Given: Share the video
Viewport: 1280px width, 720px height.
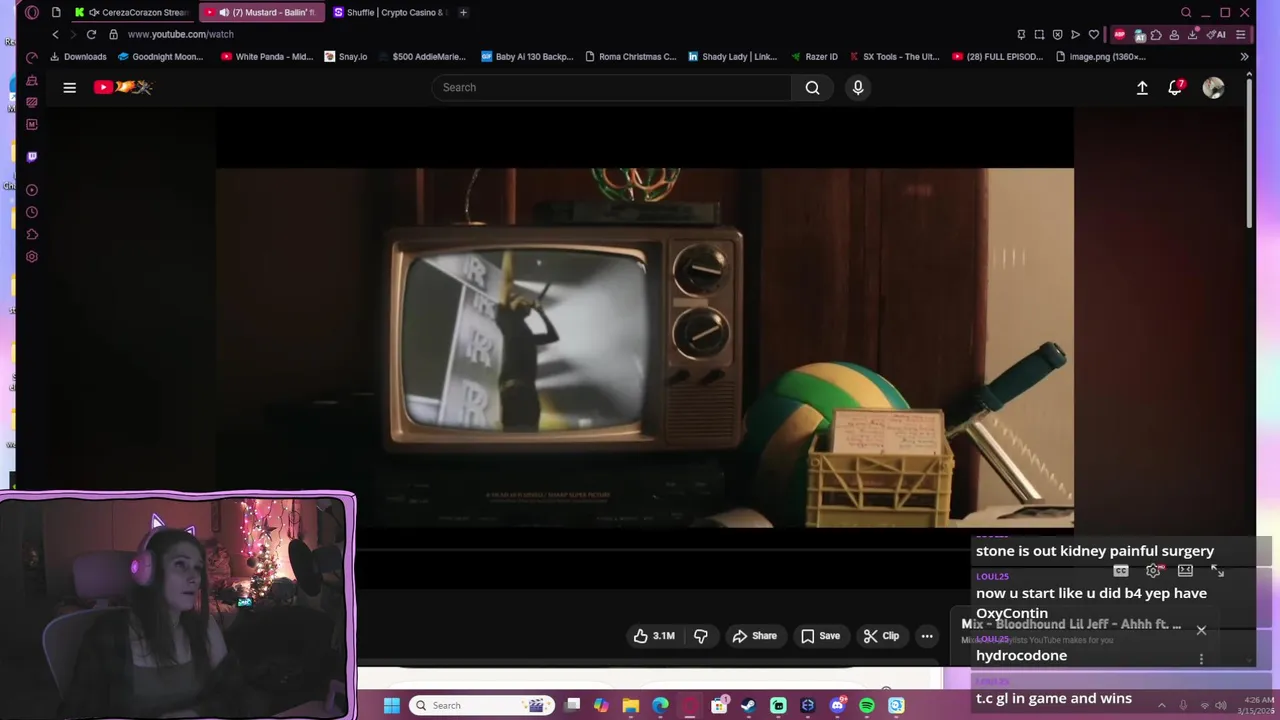Looking at the screenshot, I should point(754,636).
